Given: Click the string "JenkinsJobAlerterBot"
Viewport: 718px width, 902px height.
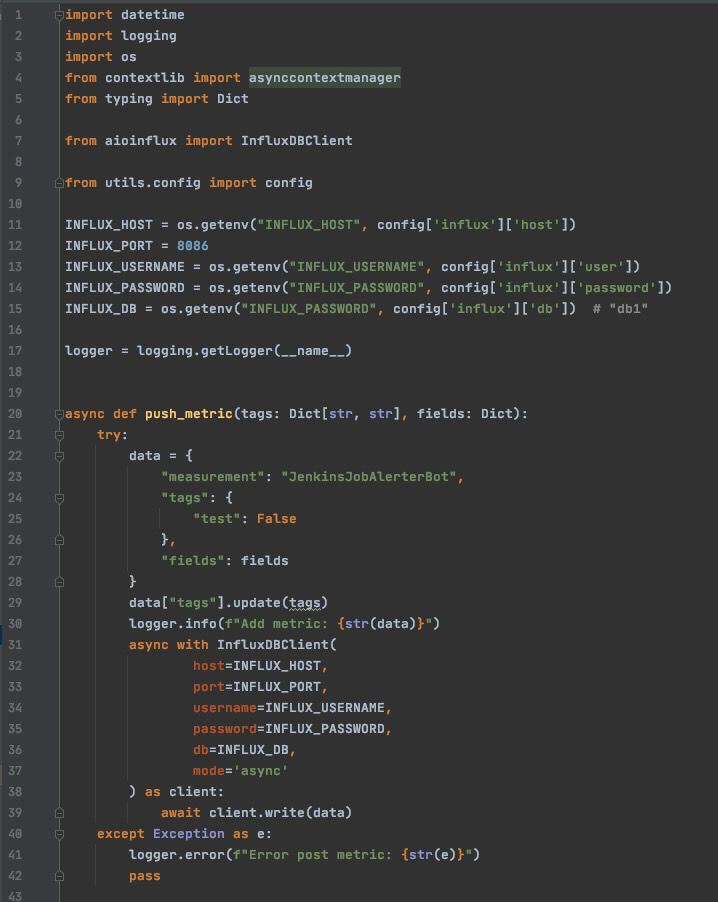Looking at the screenshot, I should pyautogui.click(x=368, y=477).
